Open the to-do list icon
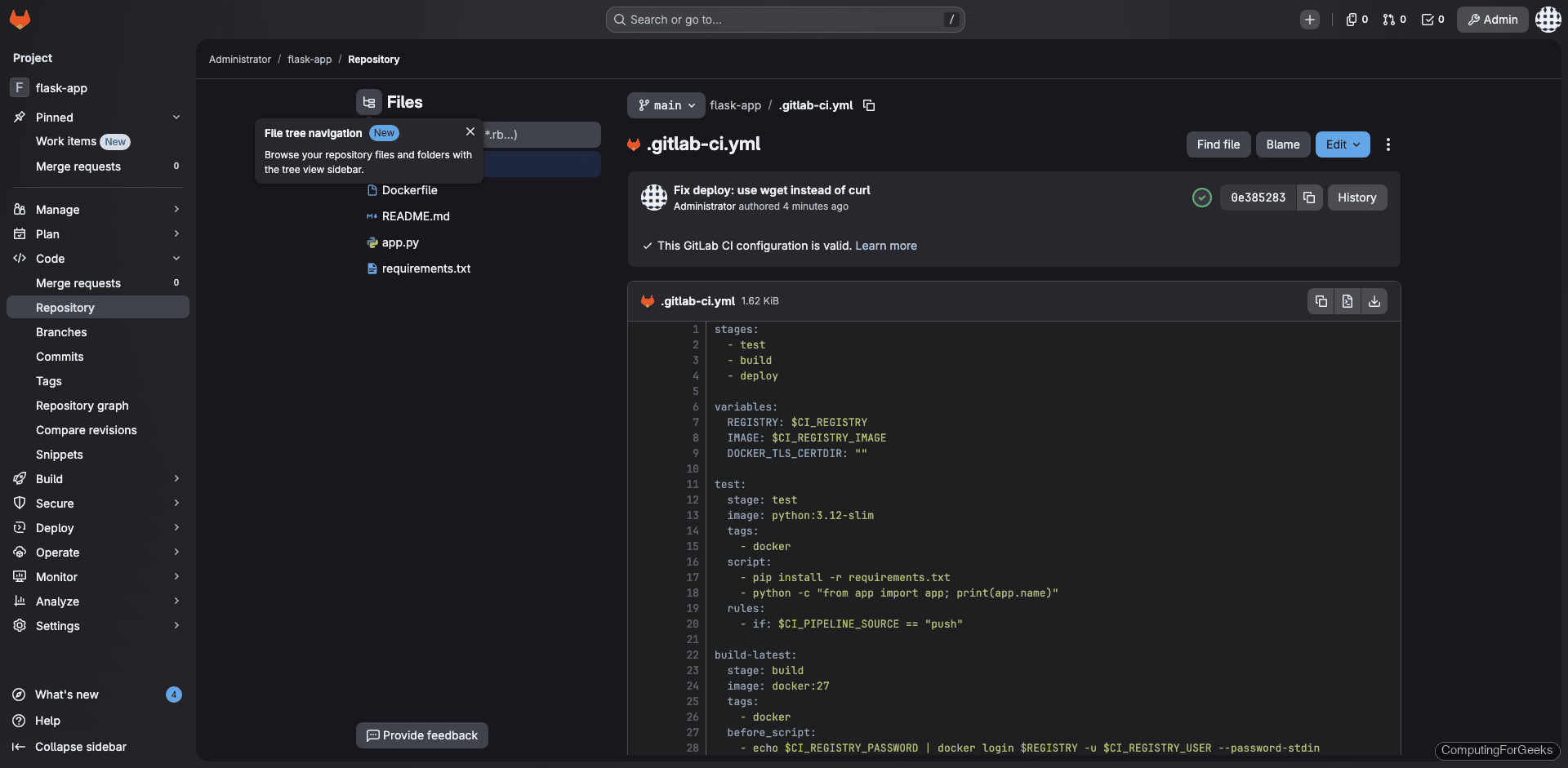Image resolution: width=1568 pixels, height=768 pixels. click(1429, 20)
